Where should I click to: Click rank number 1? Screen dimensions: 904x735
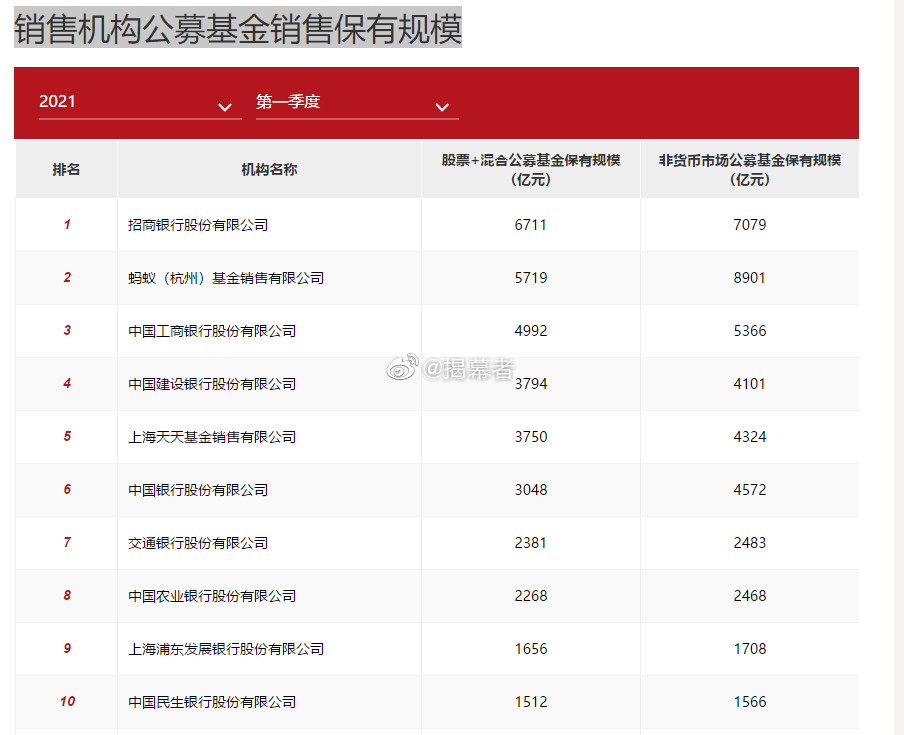click(x=67, y=224)
